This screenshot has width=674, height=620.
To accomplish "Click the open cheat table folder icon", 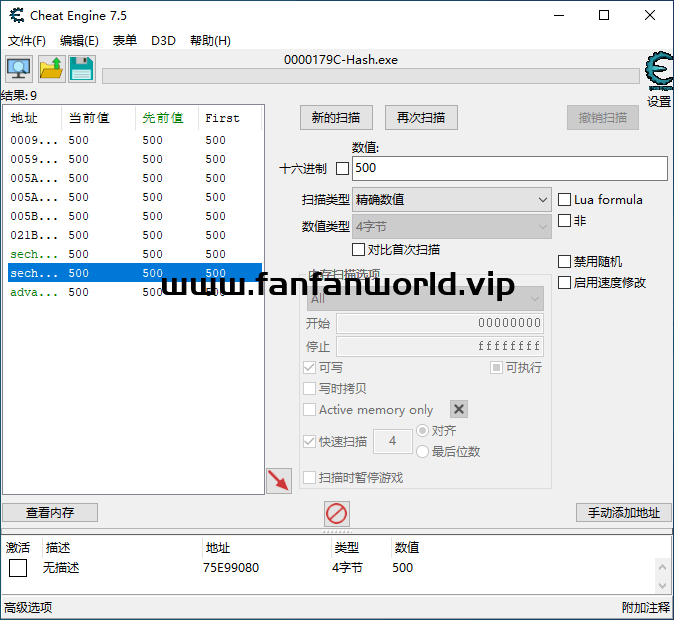I will pyautogui.click(x=52, y=69).
